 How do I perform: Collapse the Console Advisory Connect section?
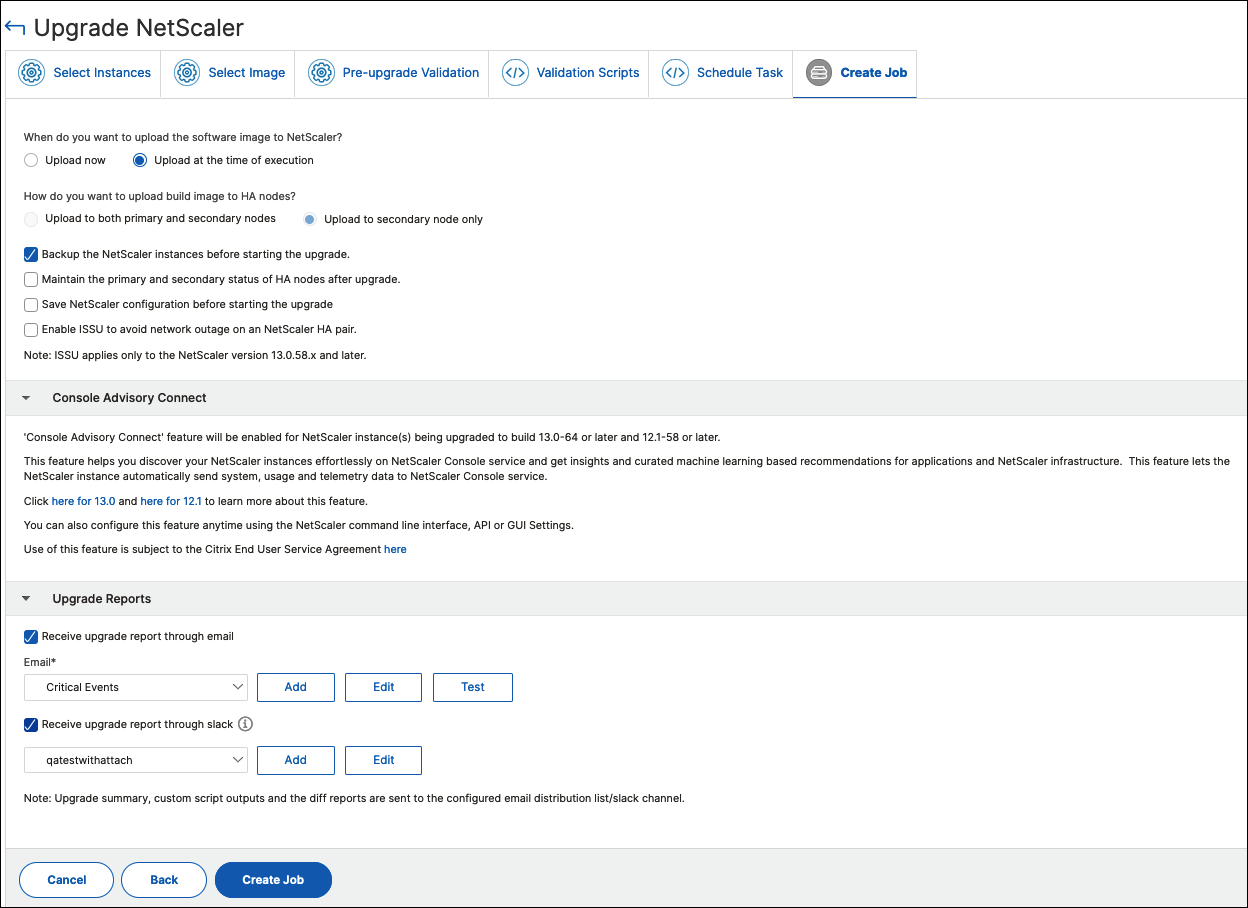[x=26, y=398]
